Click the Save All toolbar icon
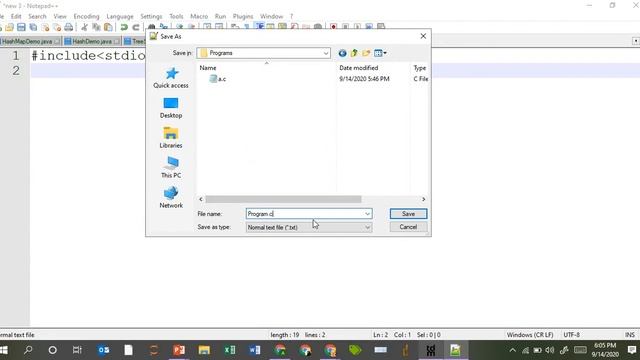The image size is (640, 360). point(33,27)
